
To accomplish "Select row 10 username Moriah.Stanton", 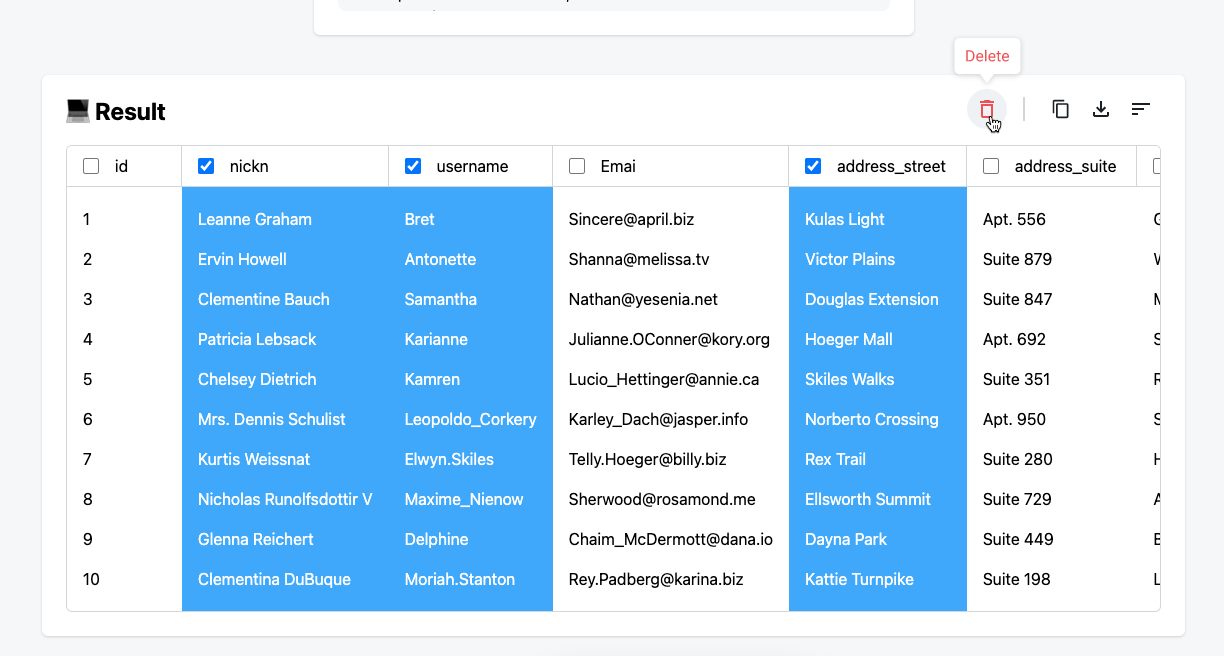I will (459, 579).
